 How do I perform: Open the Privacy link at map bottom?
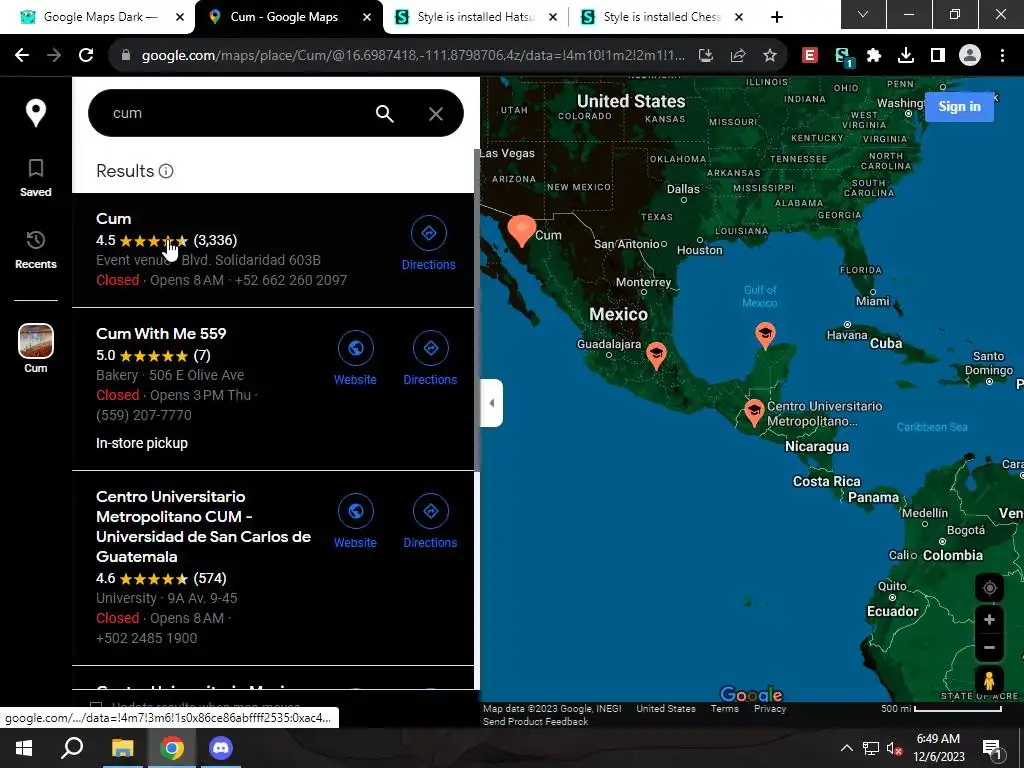pyautogui.click(x=770, y=709)
